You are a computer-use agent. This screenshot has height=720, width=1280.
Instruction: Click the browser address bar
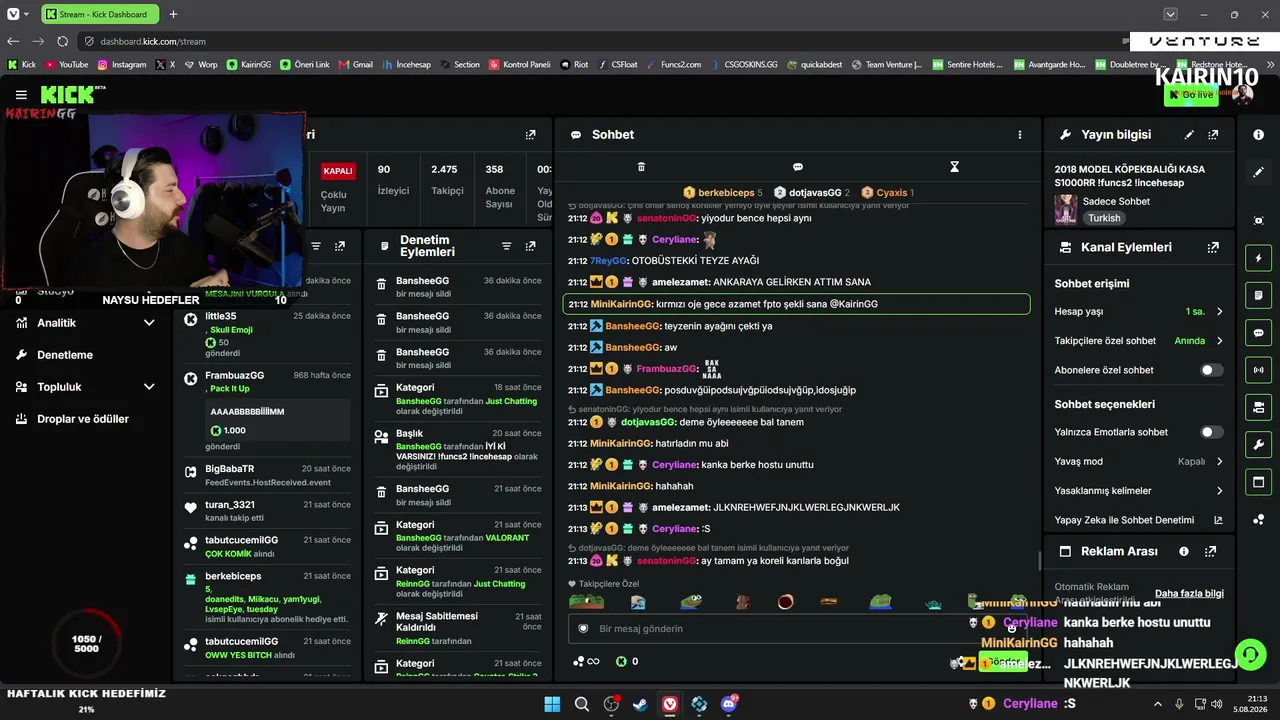click(x=600, y=41)
